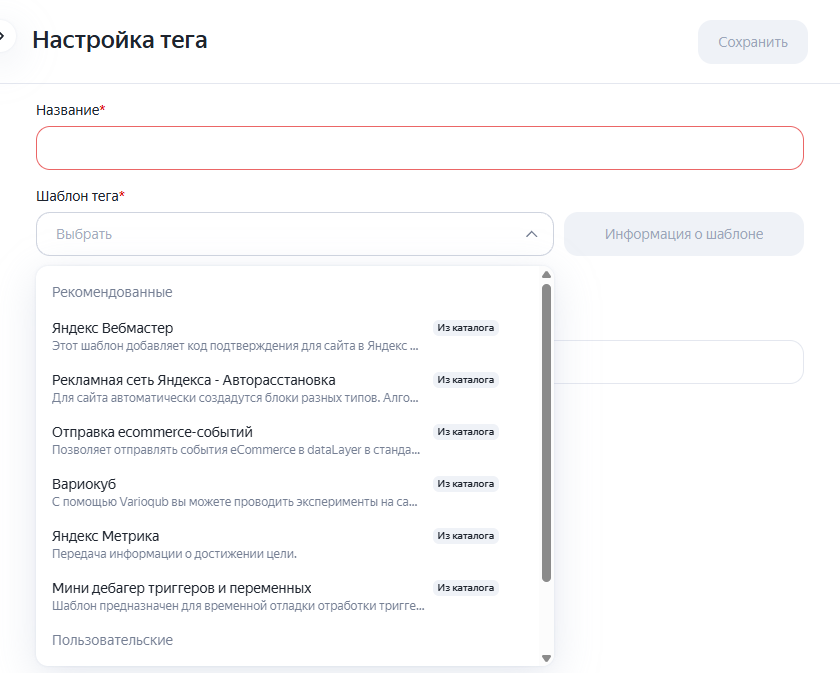The width and height of the screenshot is (840, 673).
Task: Click Из каталога badge of Рекламная сеть Яндекса
Action: click(466, 380)
